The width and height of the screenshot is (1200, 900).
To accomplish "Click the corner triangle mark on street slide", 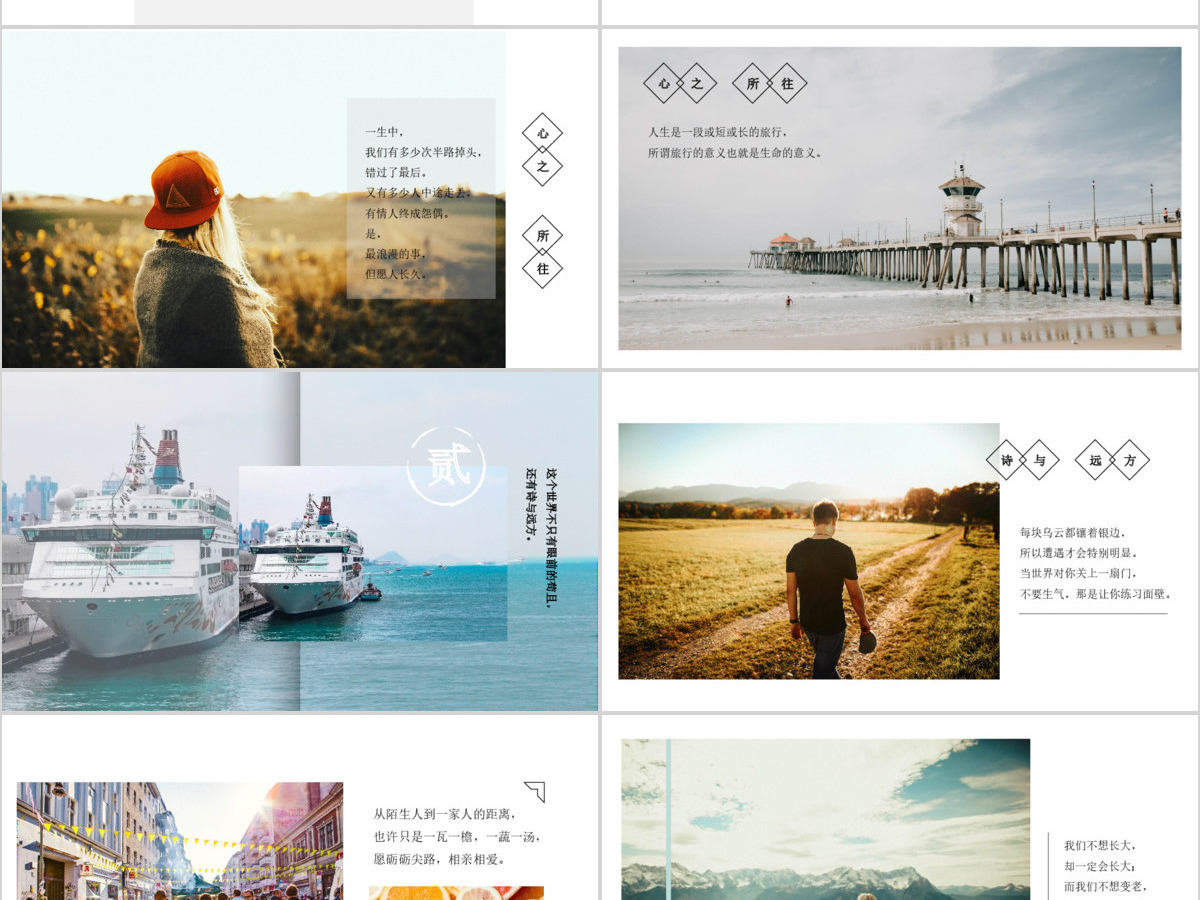I will (x=535, y=792).
